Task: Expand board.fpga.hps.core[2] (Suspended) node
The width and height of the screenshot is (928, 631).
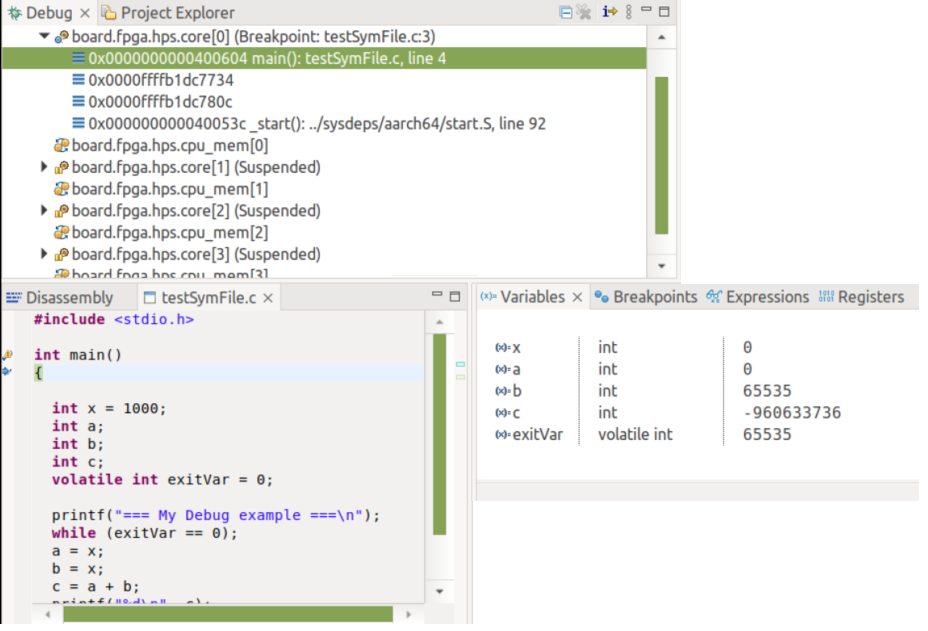Action: (x=44, y=211)
